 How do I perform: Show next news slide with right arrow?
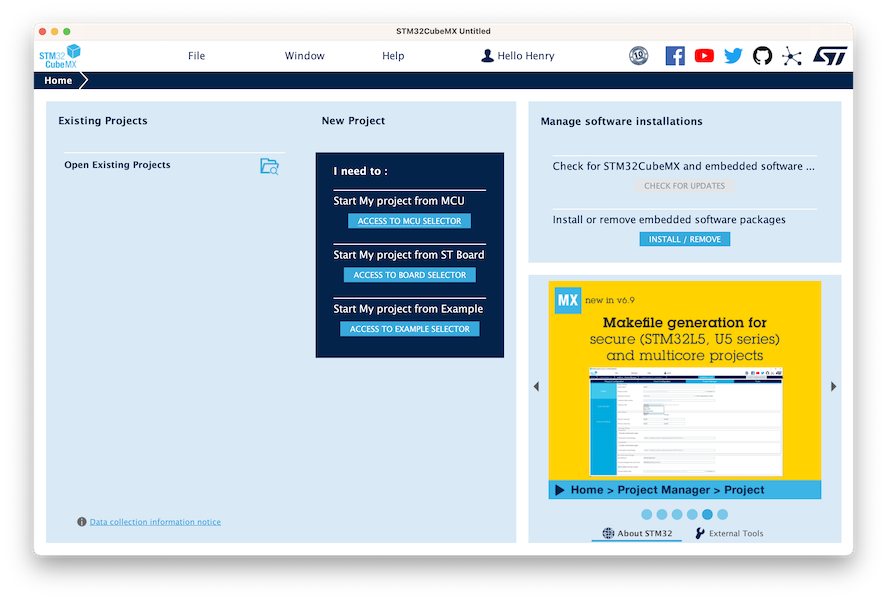click(x=833, y=387)
